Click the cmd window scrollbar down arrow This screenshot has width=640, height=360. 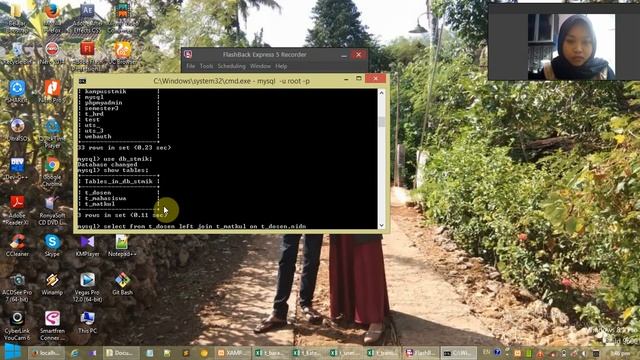(381, 225)
